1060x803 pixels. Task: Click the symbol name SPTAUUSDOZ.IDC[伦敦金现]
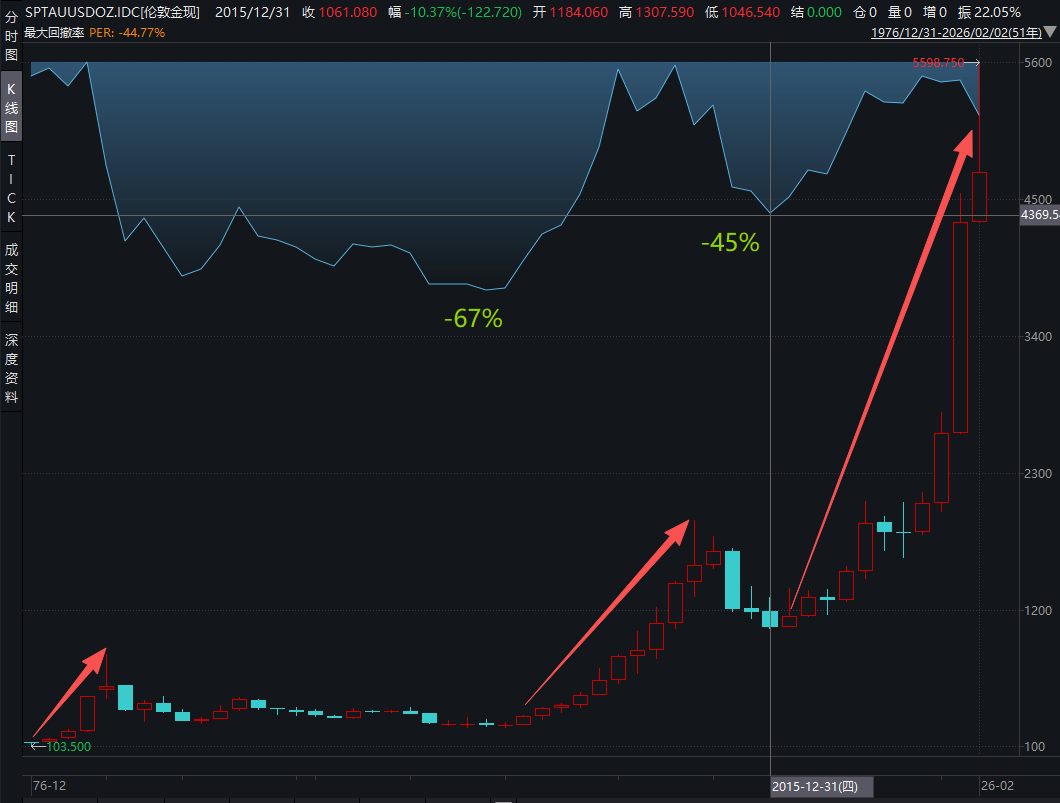(x=112, y=12)
